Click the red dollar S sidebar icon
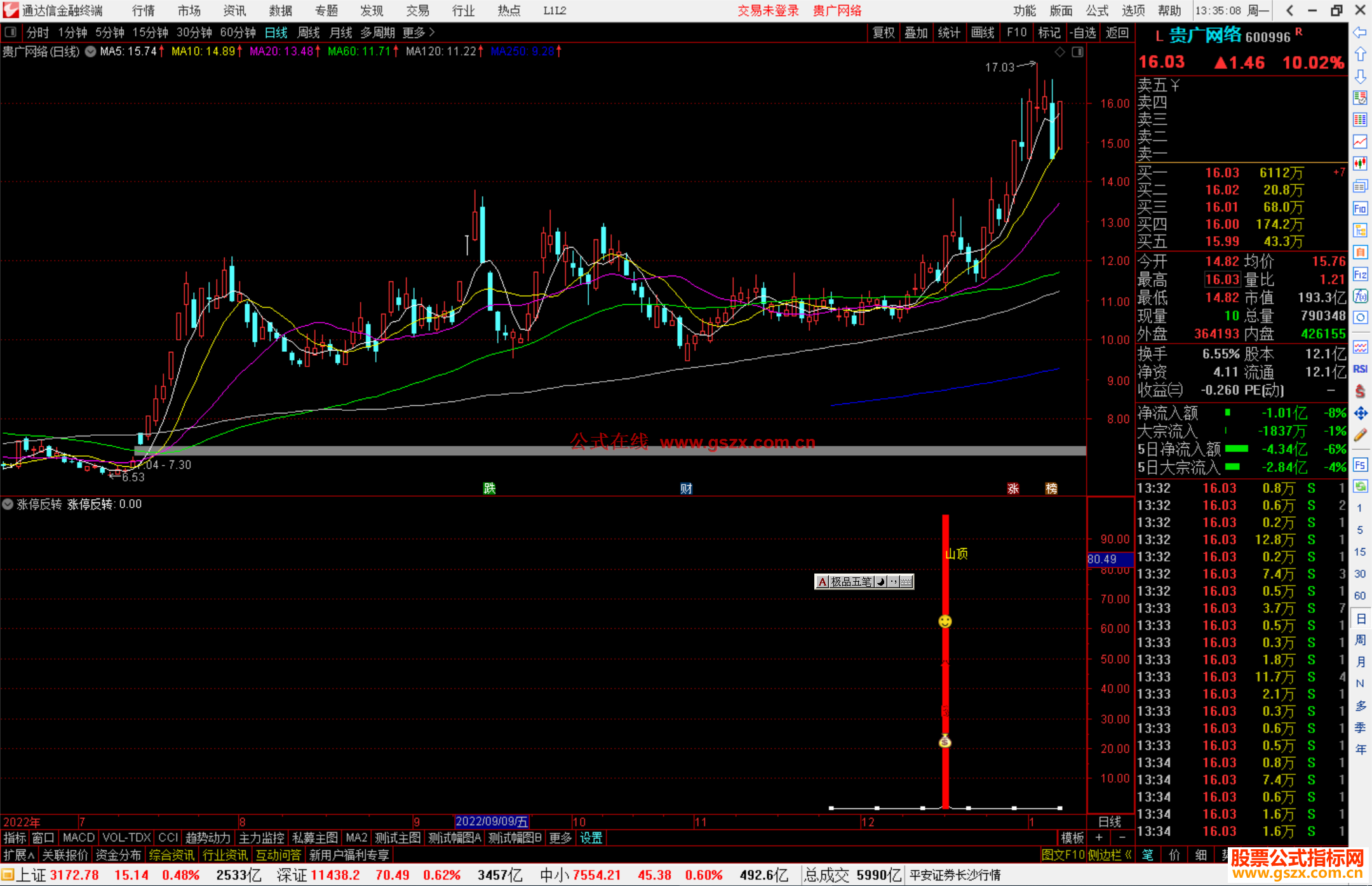Image resolution: width=1372 pixels, height=886 pixels. [x=1360, y=391]
